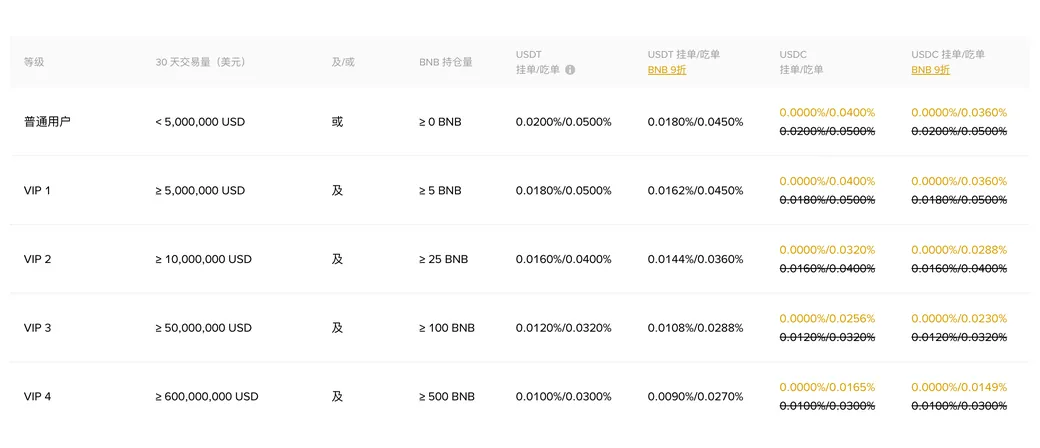The width and height of the screenshot is (1040, 448).
Task: Select the 普通用户 level label
Action: pyautogui.click(x=46, y=122)
